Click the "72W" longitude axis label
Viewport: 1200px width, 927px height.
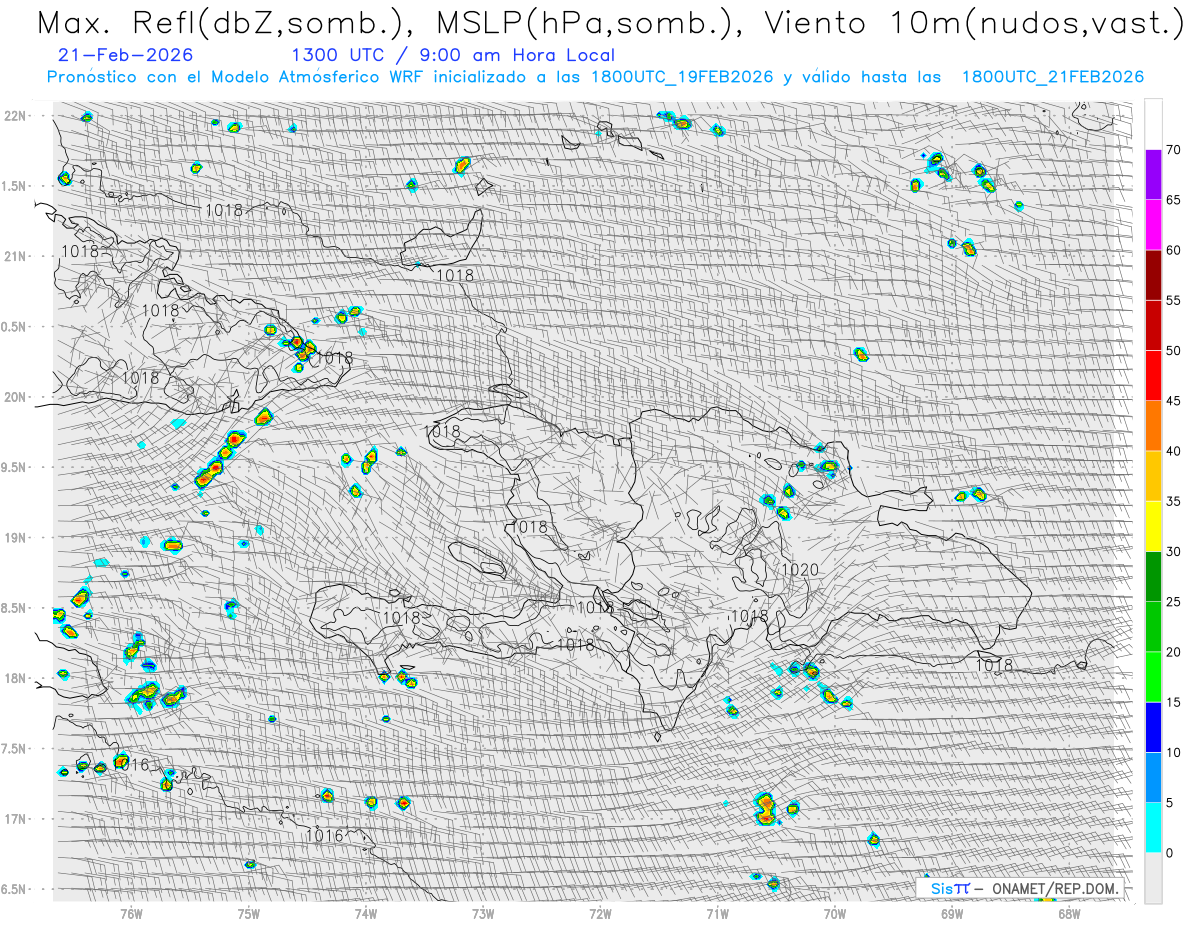(600, 912)
